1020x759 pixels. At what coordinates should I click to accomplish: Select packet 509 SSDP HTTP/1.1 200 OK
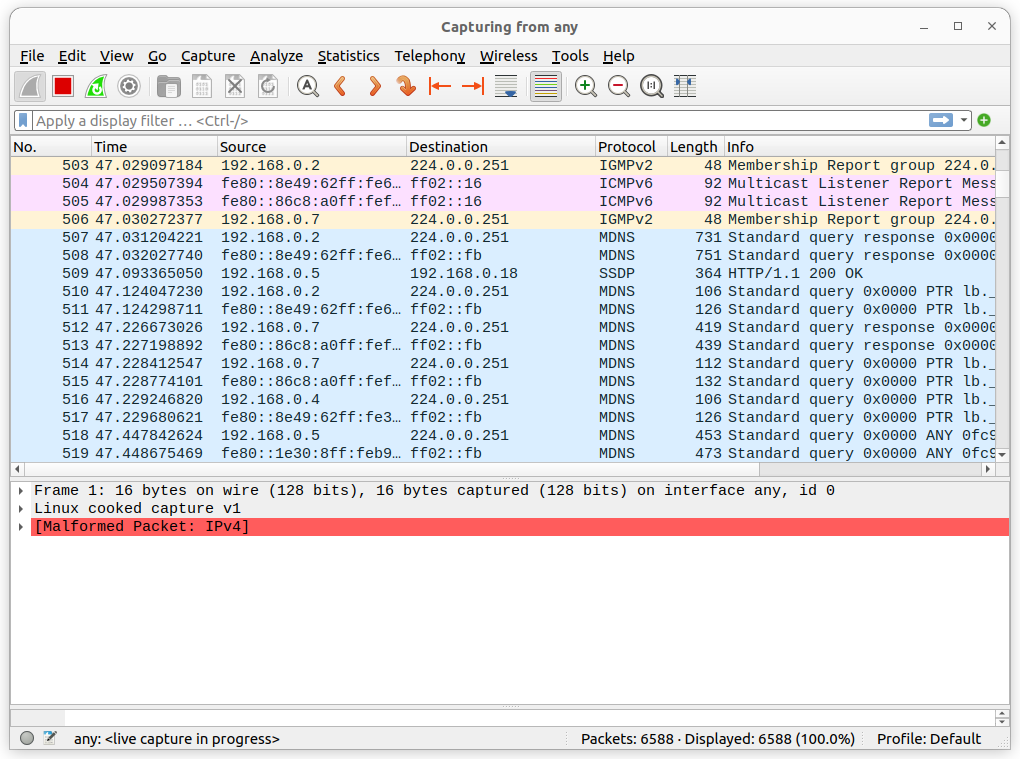503,273
